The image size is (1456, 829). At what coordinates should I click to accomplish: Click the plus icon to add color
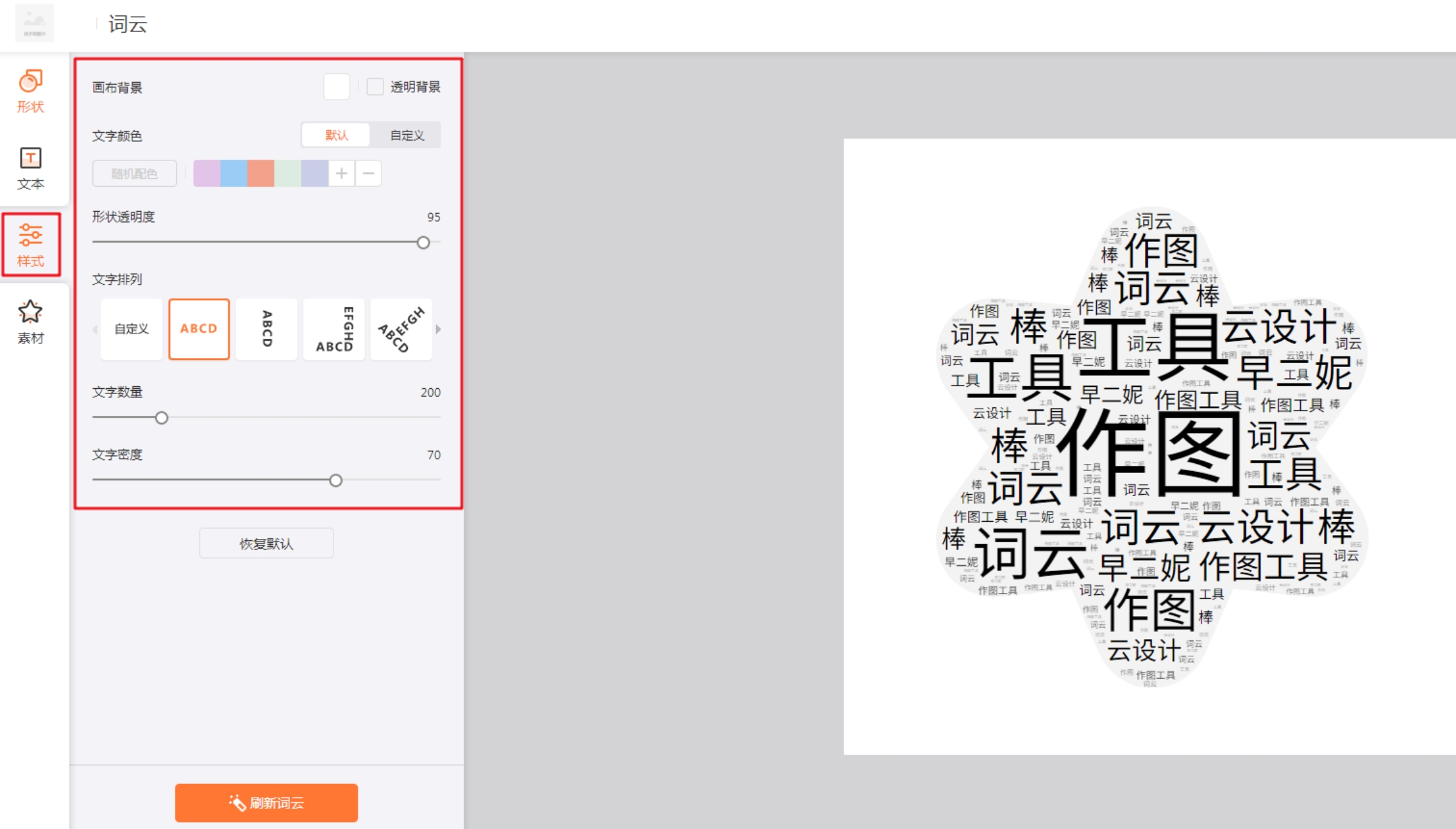pos(342,173)
